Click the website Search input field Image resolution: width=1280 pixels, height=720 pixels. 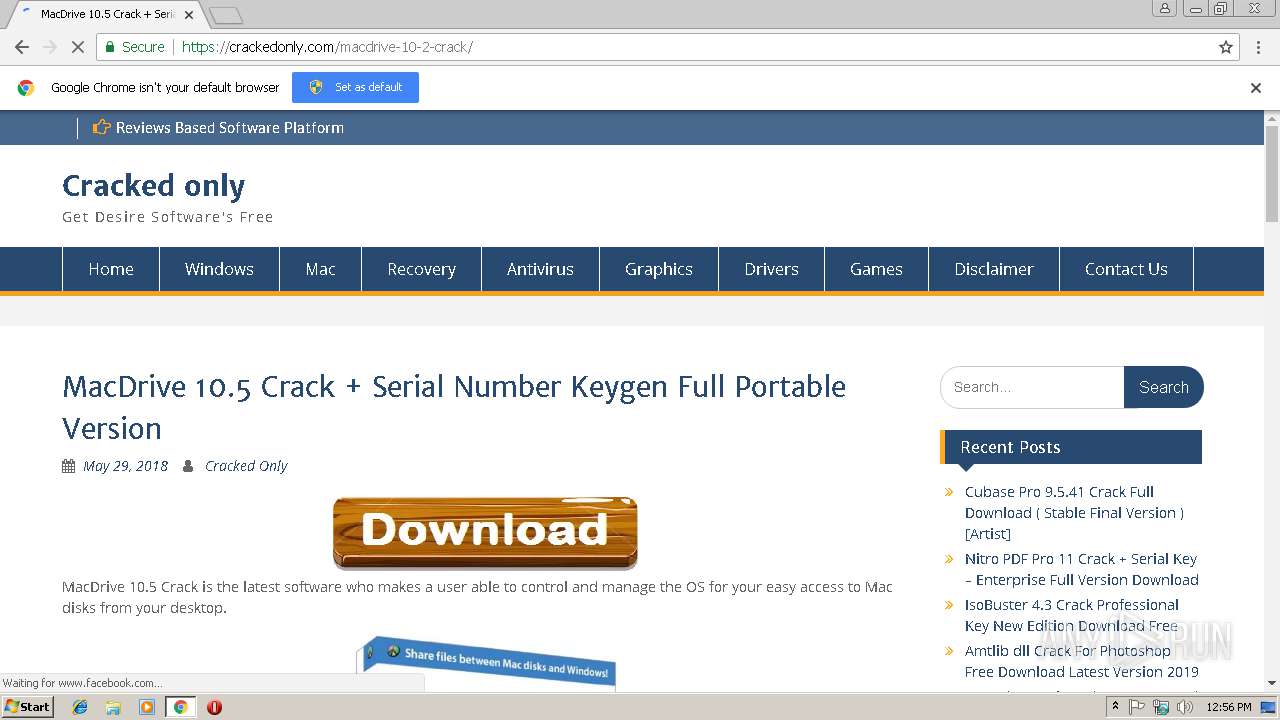point(1032,387)
